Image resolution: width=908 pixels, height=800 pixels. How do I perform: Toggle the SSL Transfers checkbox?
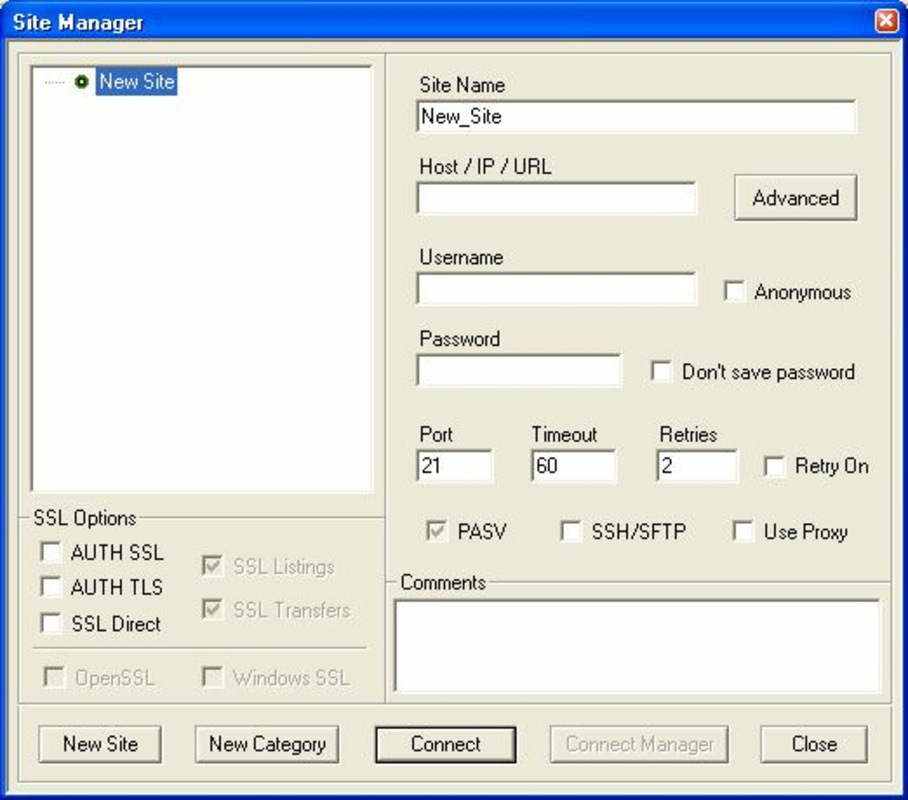coord(213,609)
